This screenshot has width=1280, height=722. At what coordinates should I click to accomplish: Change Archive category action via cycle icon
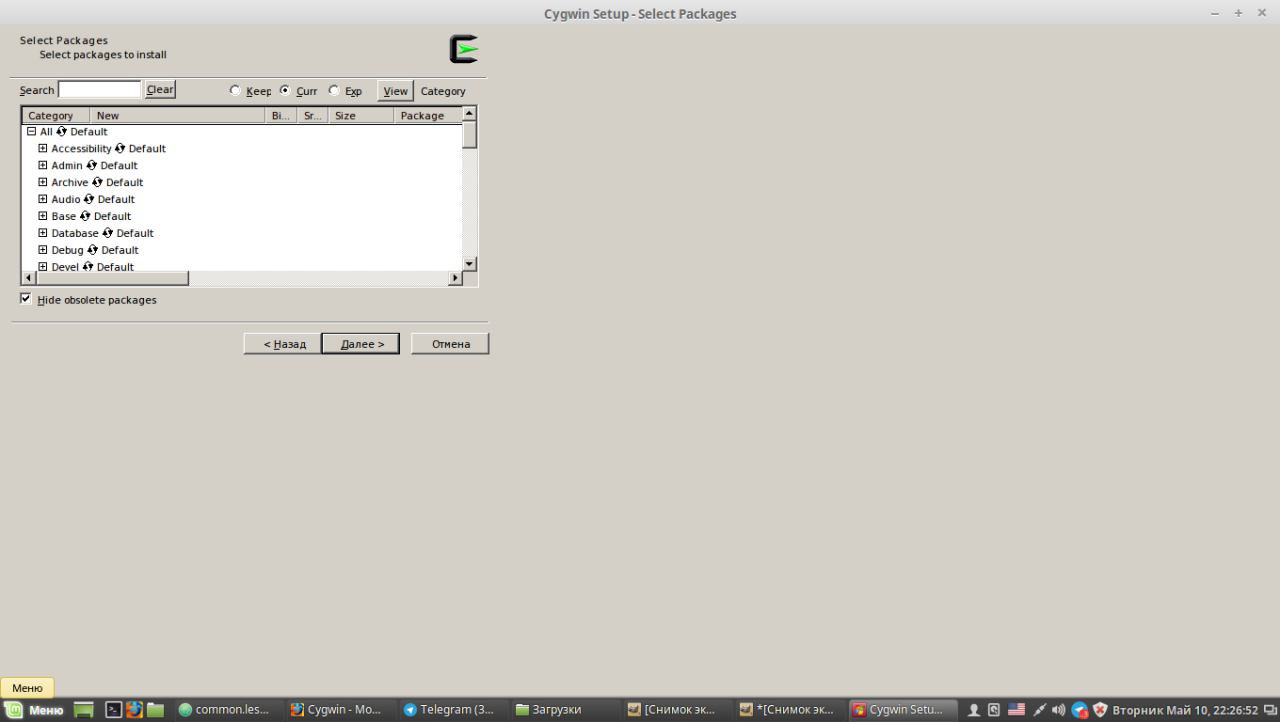pos(97,183)
